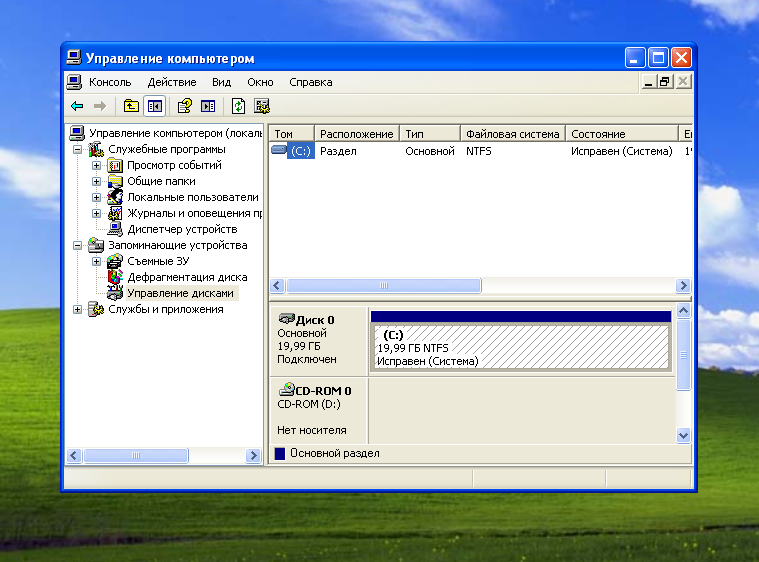Click the disk settings toolbar icon
The width and height of the screenshot is (759, 562).
262,106
